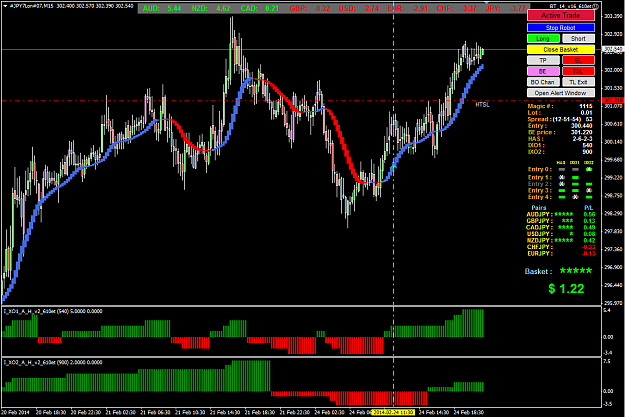This screenshot has height=417, width=625.
Task: Click the AUD strength value in top bar
Action: click(x=174, y=8)
